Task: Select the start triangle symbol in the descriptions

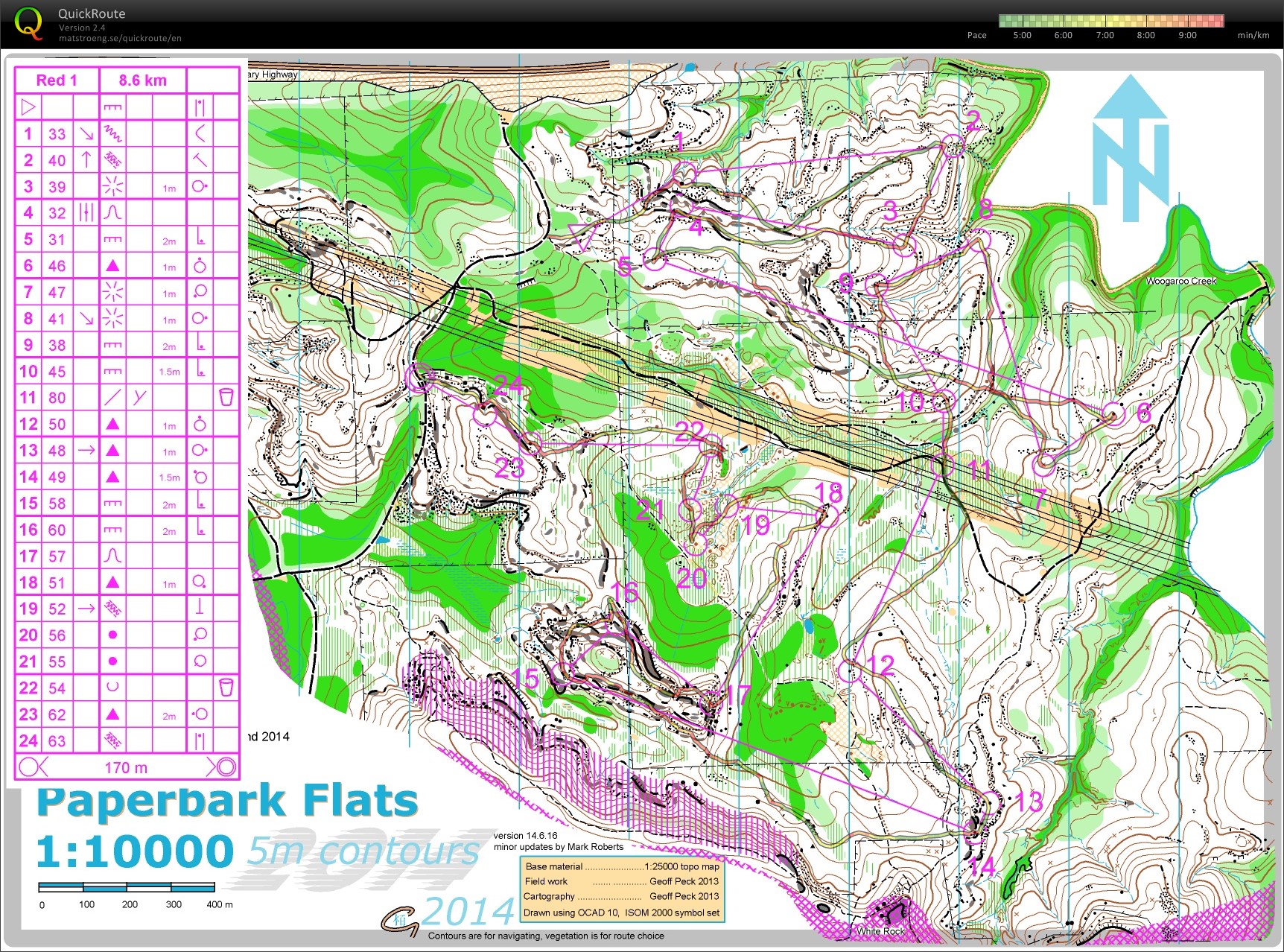Action: (28, 106)
